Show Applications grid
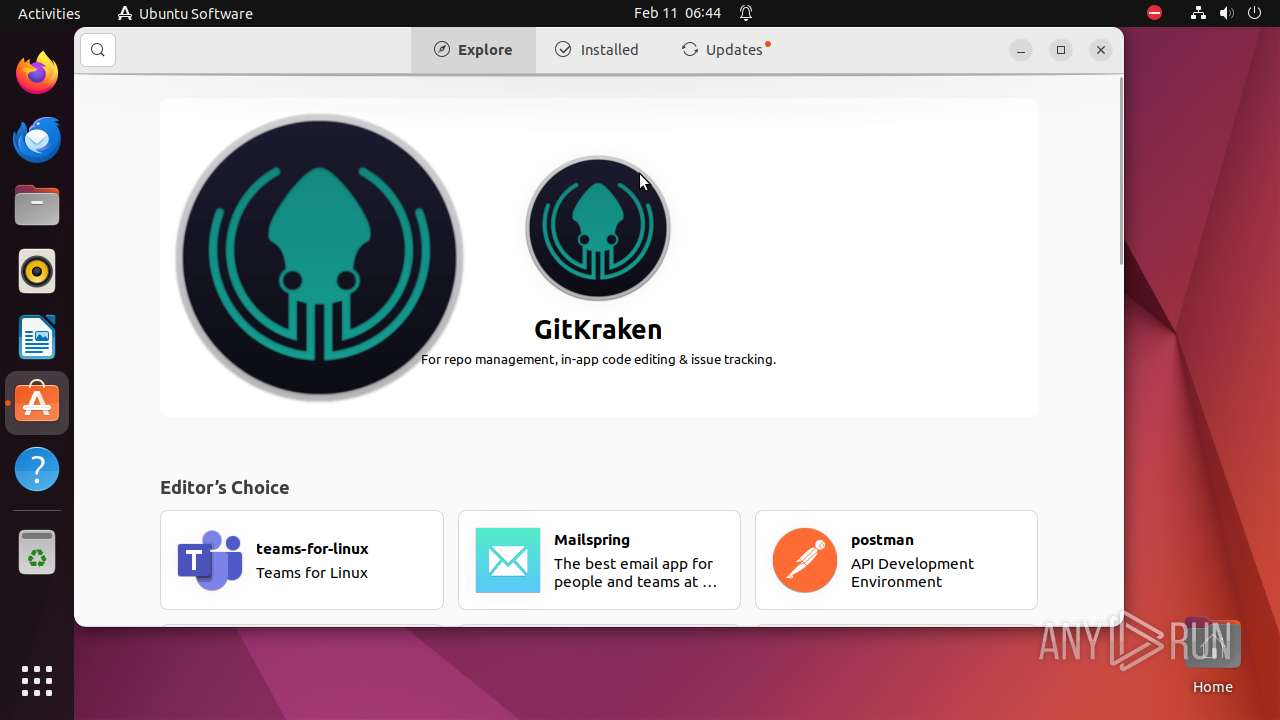1280x720 pixels. 37,681
